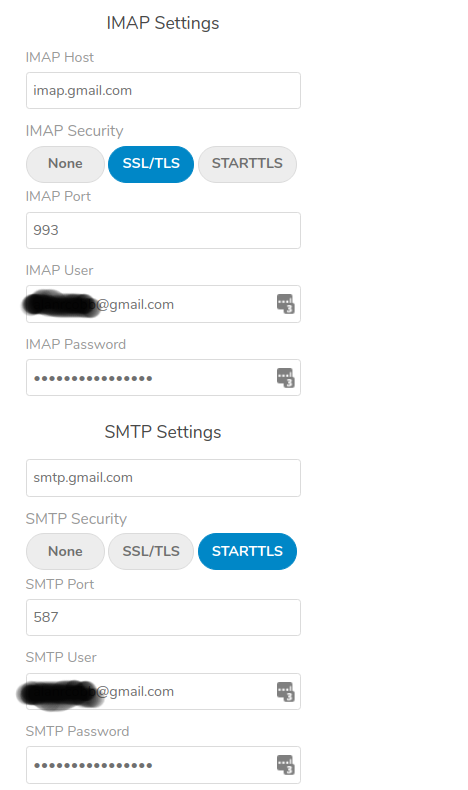468x790 pixels.
Task: Select None for IMAP Security
Action: pos(65,164)
